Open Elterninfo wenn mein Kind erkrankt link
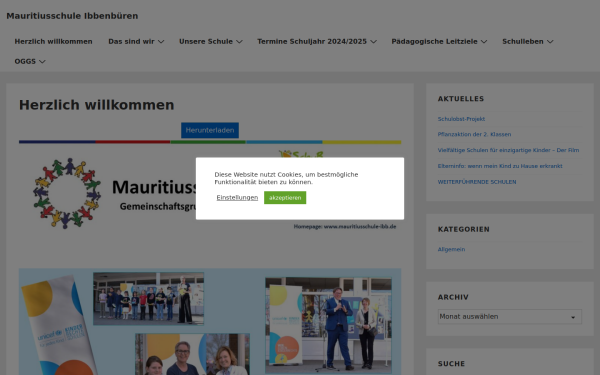The height and width of the screenshot is (375, 600). [x=500, y=166]
